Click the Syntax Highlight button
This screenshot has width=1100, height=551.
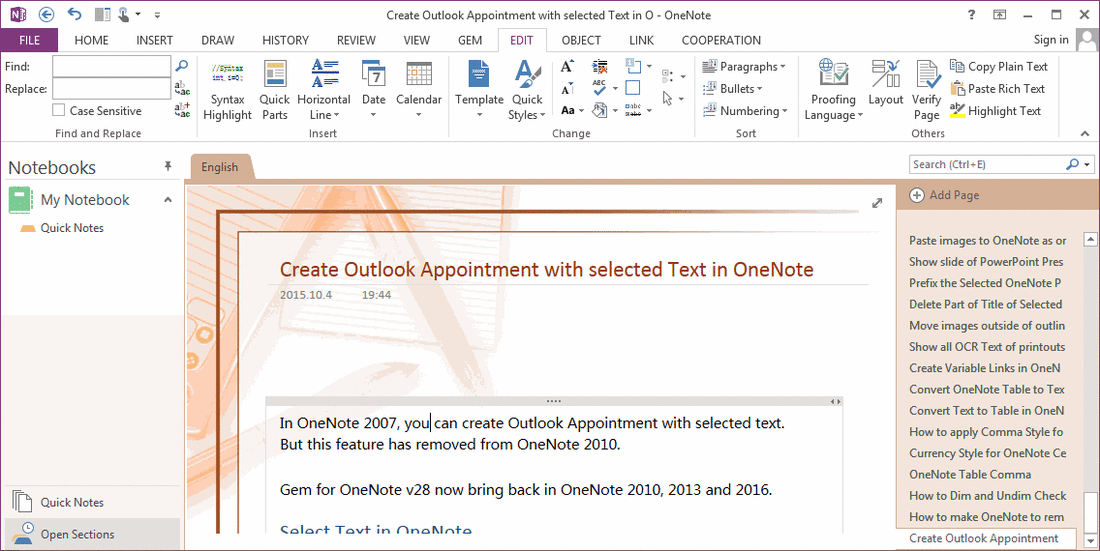point(227,91)
